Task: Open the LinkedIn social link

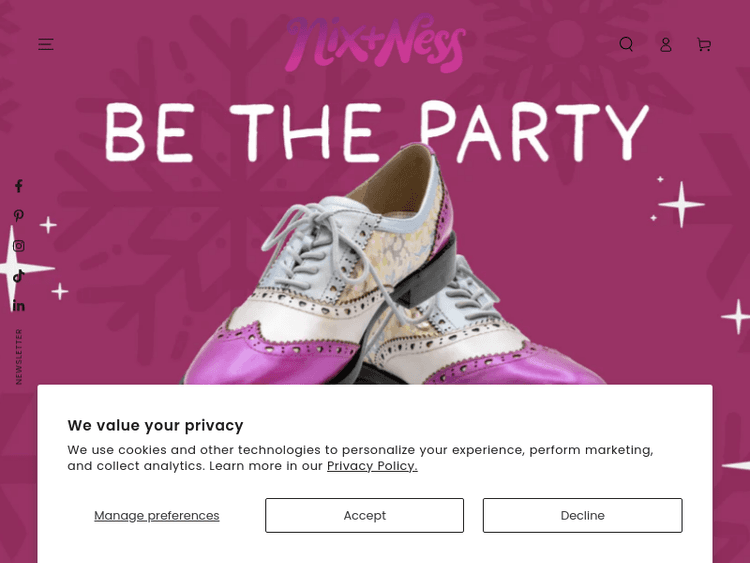Action: 18,306
